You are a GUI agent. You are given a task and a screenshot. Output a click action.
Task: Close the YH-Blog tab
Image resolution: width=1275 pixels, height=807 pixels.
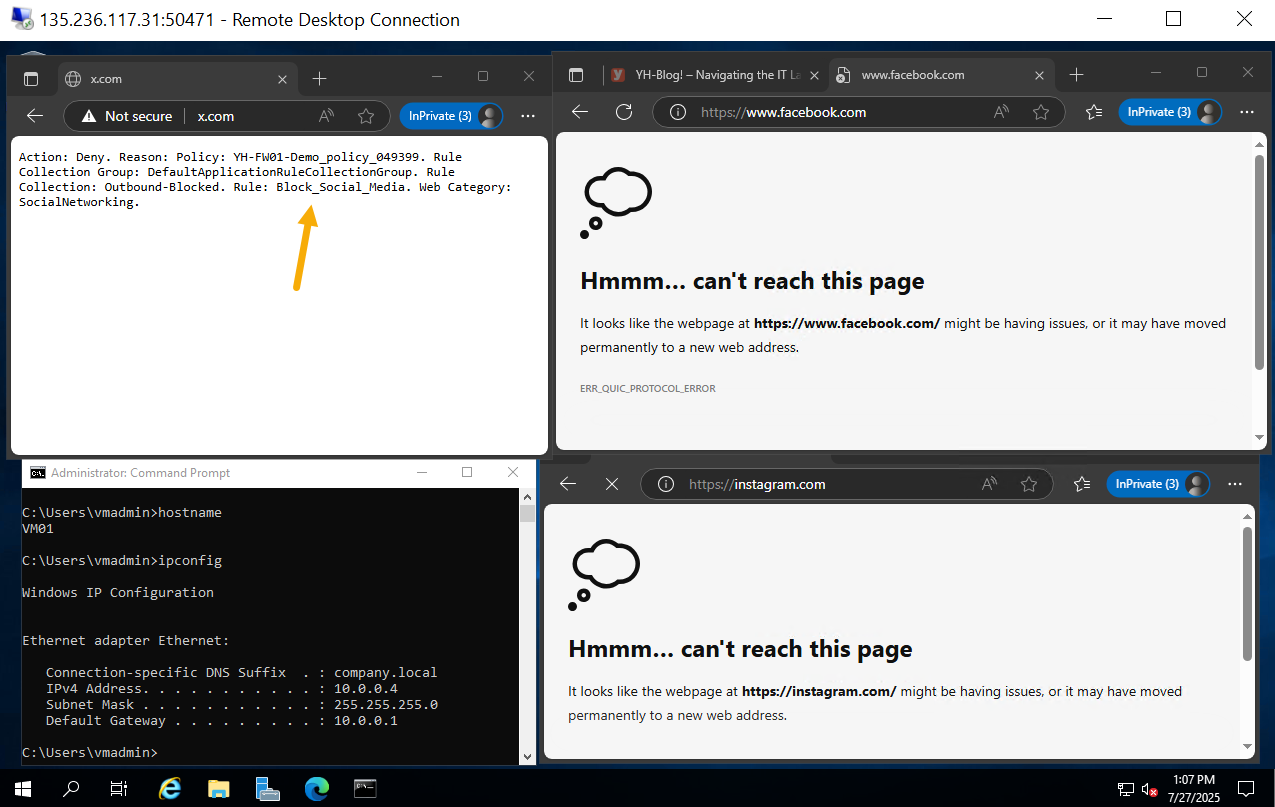point(815,75)
